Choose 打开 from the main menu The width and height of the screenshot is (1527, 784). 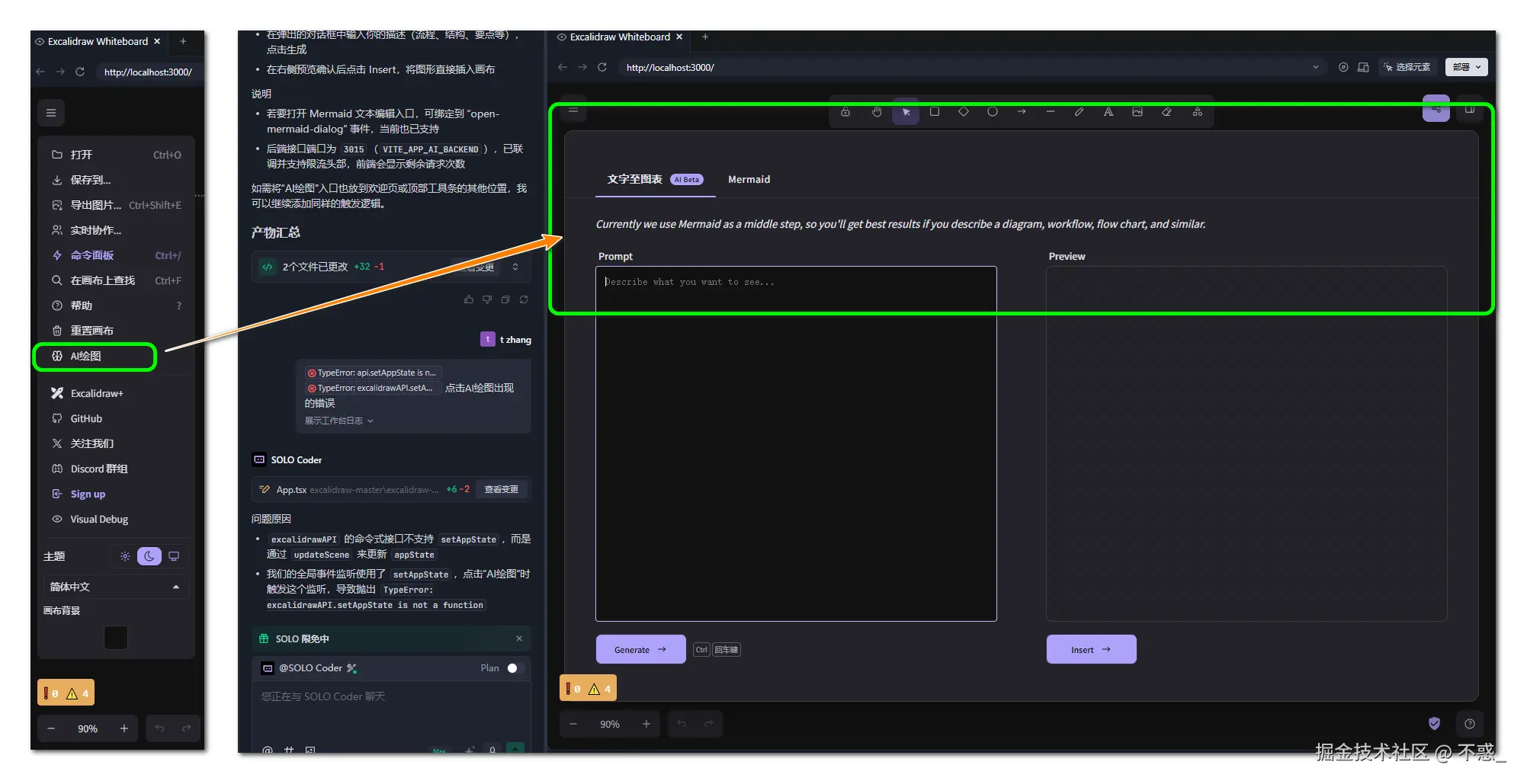117,155
